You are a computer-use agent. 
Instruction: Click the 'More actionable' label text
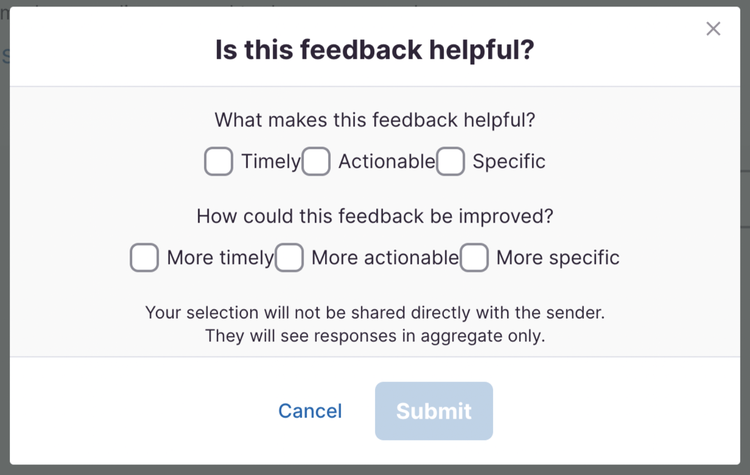click(x=384, y=257)
